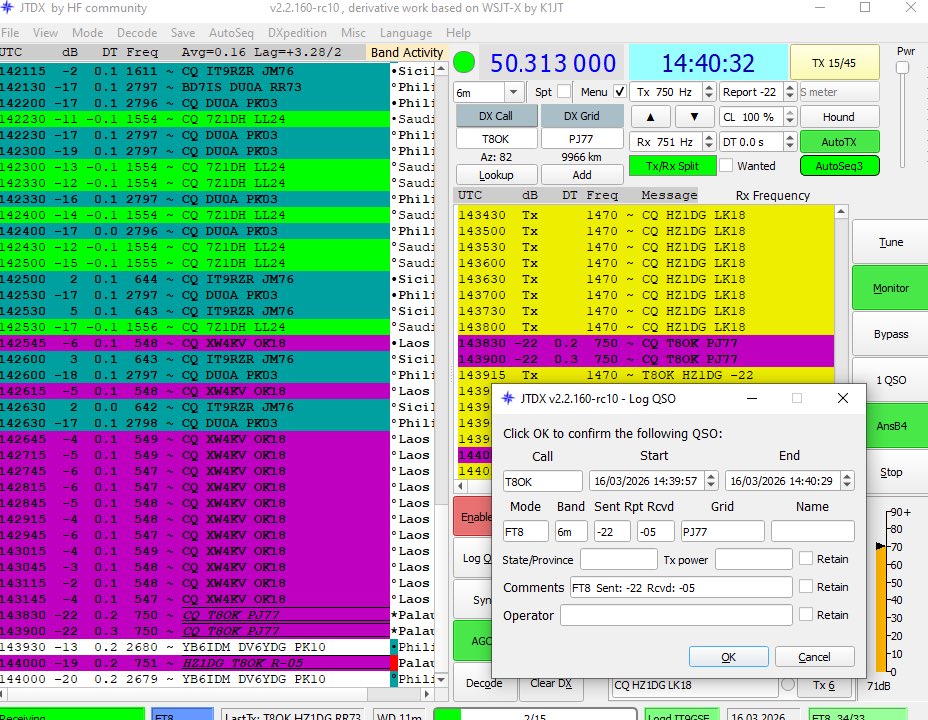Click the Pwr slider handle
Image resolution: width=928 pixels, height=720 pixels.
pyautogui.click(x=902, y=67)
